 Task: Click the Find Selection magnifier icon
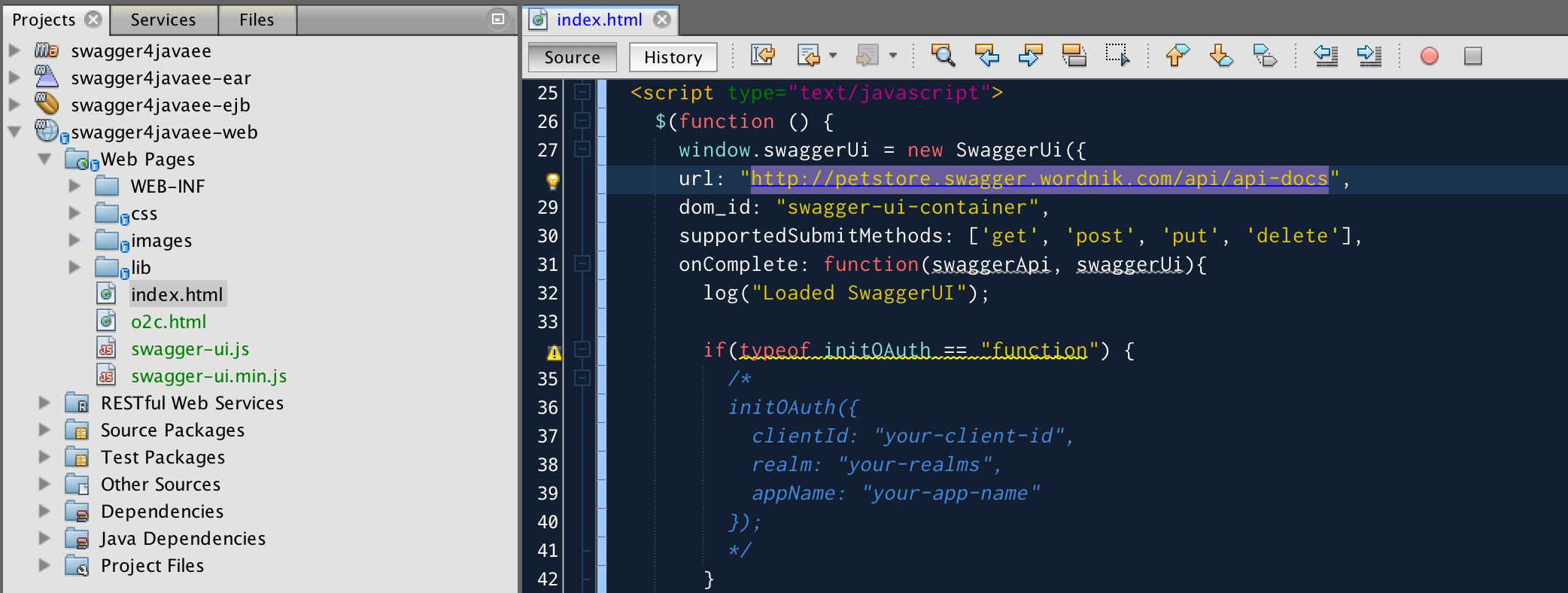pyautogui.click(x=943, y=56)
